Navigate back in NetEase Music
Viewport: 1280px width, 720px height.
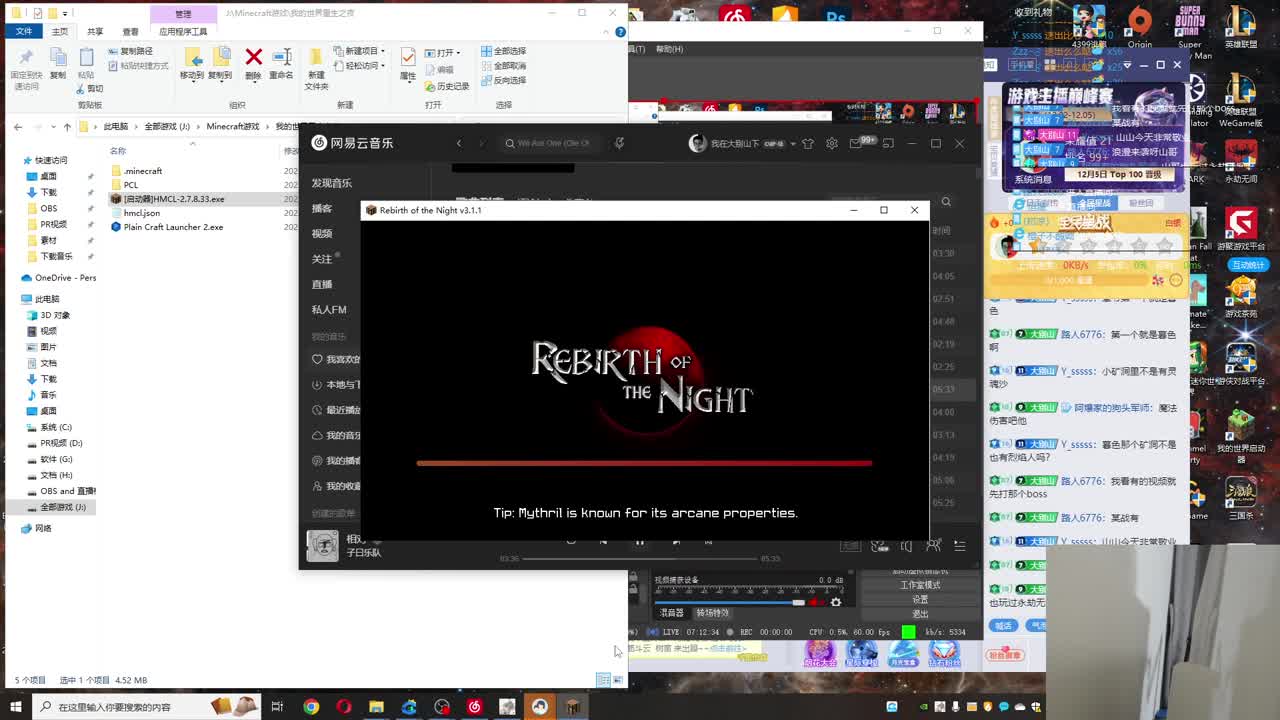click(x=459, y=143)
